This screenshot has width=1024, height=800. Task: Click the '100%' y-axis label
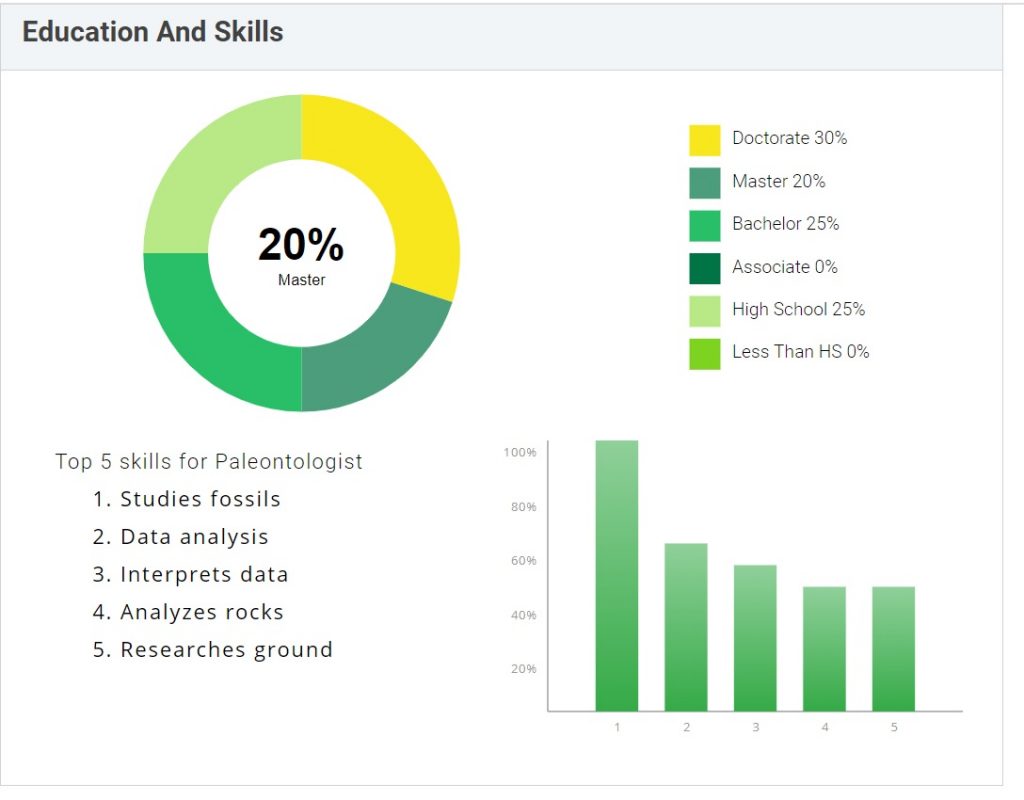point(520,453)
